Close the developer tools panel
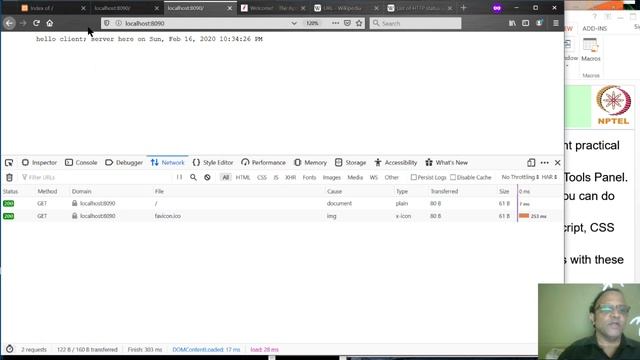The height and width of the screenshot is (360, 640). pyautogui.click(x=558, y=162)
